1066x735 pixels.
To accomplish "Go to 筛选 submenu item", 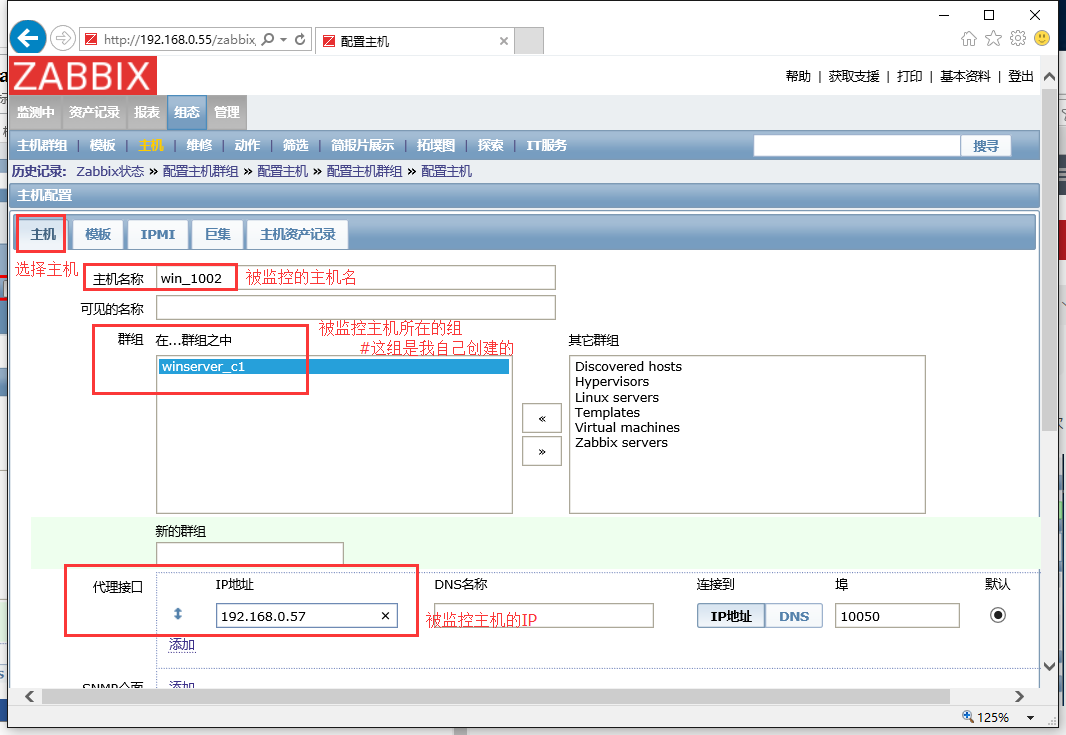I will point(296,146).
